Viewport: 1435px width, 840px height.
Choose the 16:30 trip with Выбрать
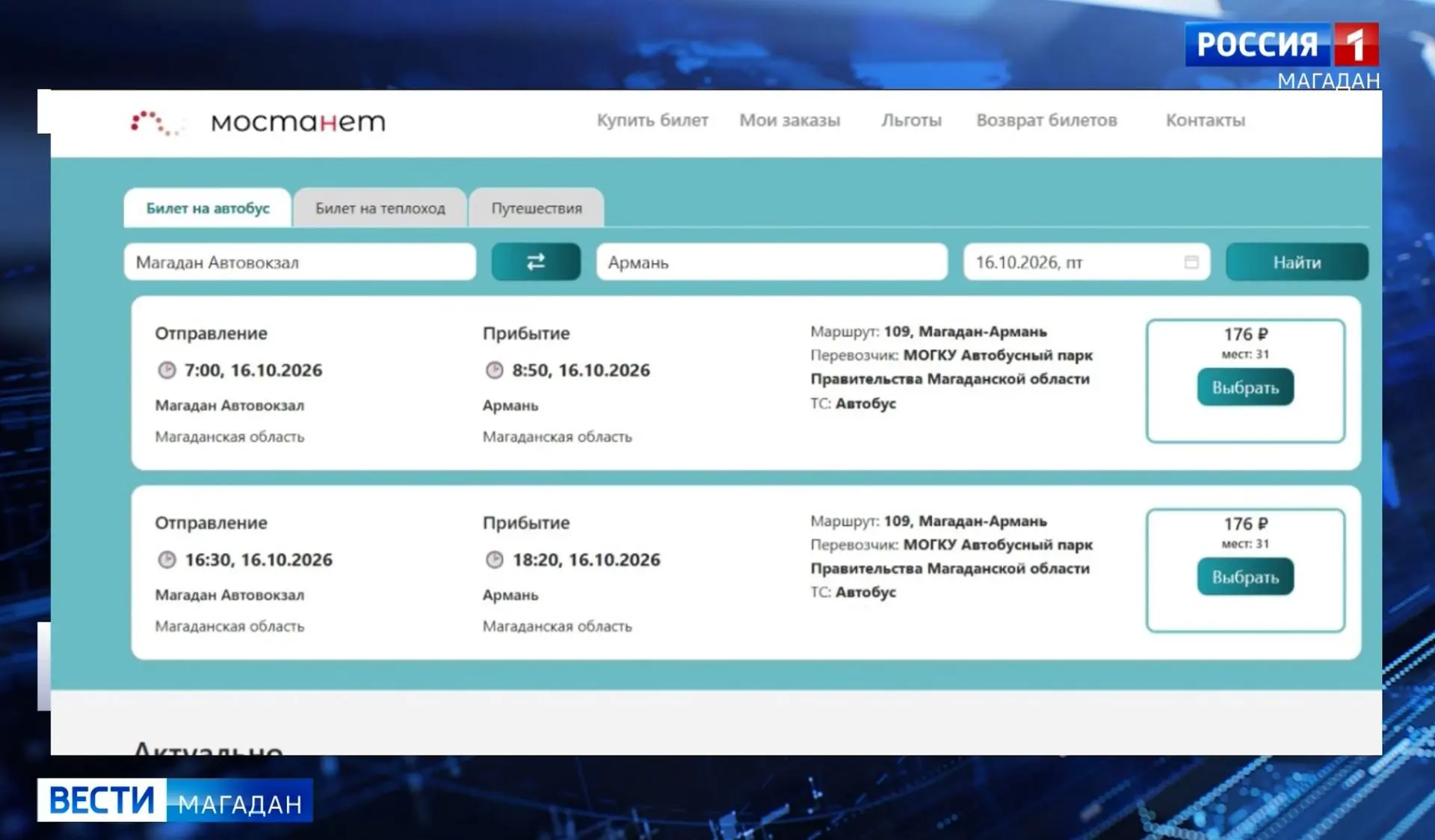(x=1245, y=577)
